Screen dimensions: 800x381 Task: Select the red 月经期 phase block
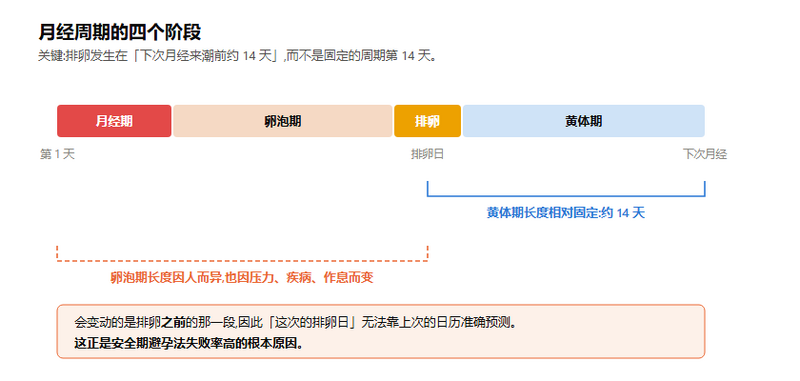(x=114, y=121)
